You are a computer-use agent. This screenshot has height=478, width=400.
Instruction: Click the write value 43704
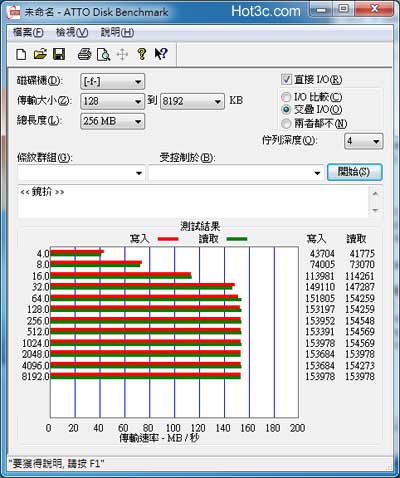click(322, 254)
